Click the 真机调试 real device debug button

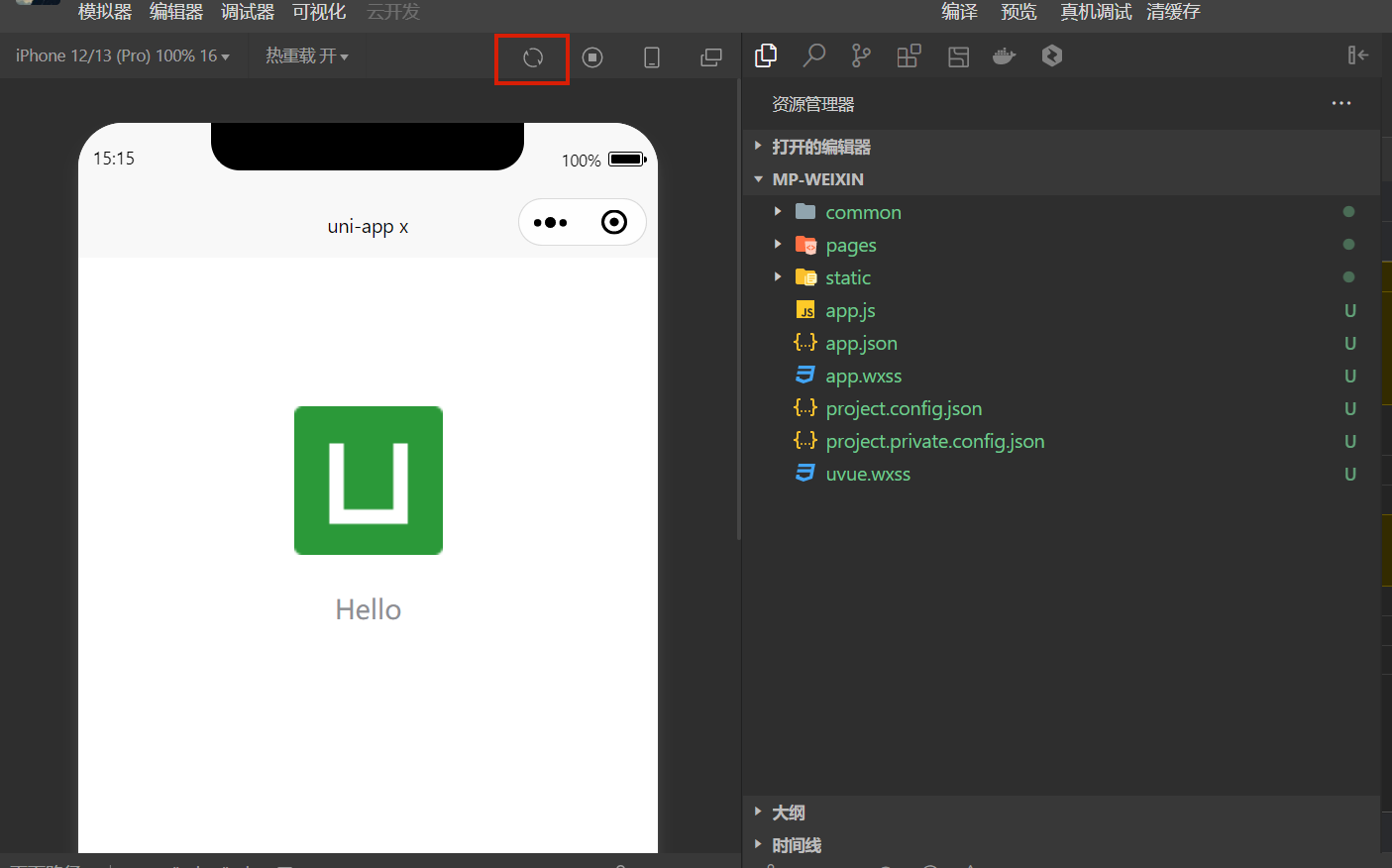(1096, 12)
